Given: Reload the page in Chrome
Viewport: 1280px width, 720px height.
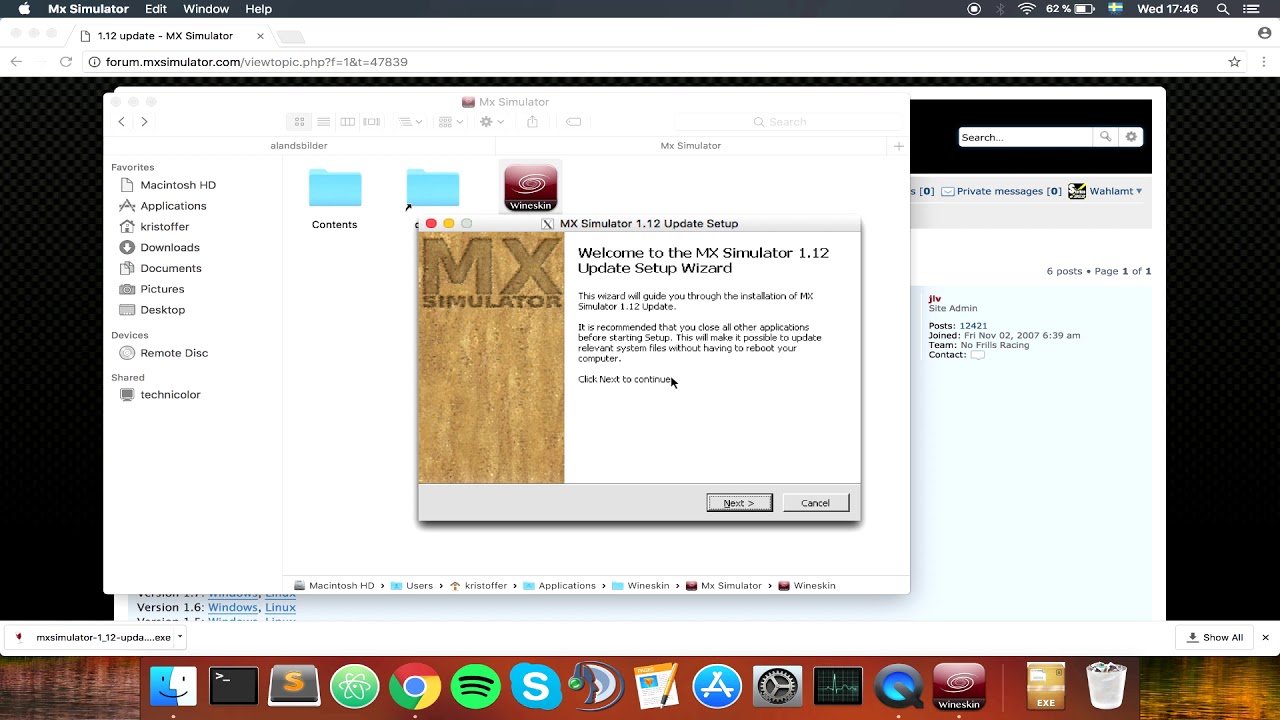Looking at the screenshot, I should tap(65, 62).
